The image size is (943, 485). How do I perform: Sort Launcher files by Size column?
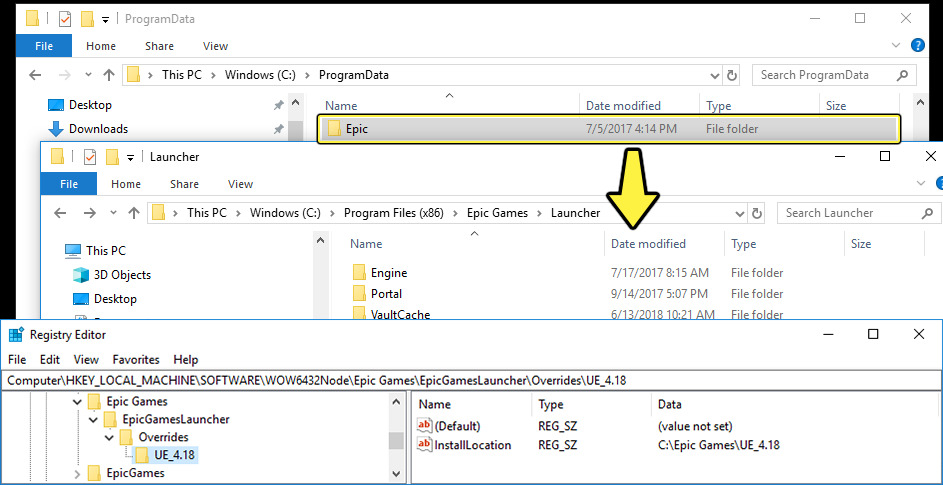[861, 244]
